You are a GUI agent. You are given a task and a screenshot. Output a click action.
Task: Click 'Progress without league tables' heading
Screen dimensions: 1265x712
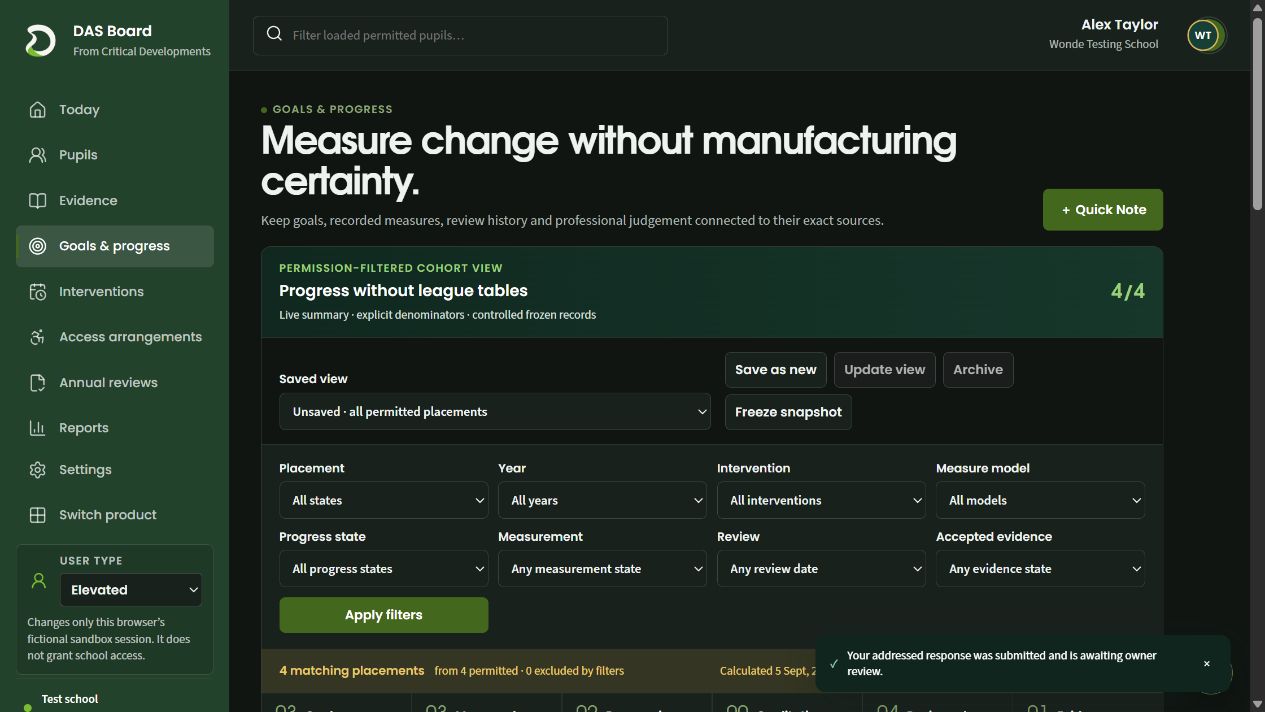click(403, 291)
